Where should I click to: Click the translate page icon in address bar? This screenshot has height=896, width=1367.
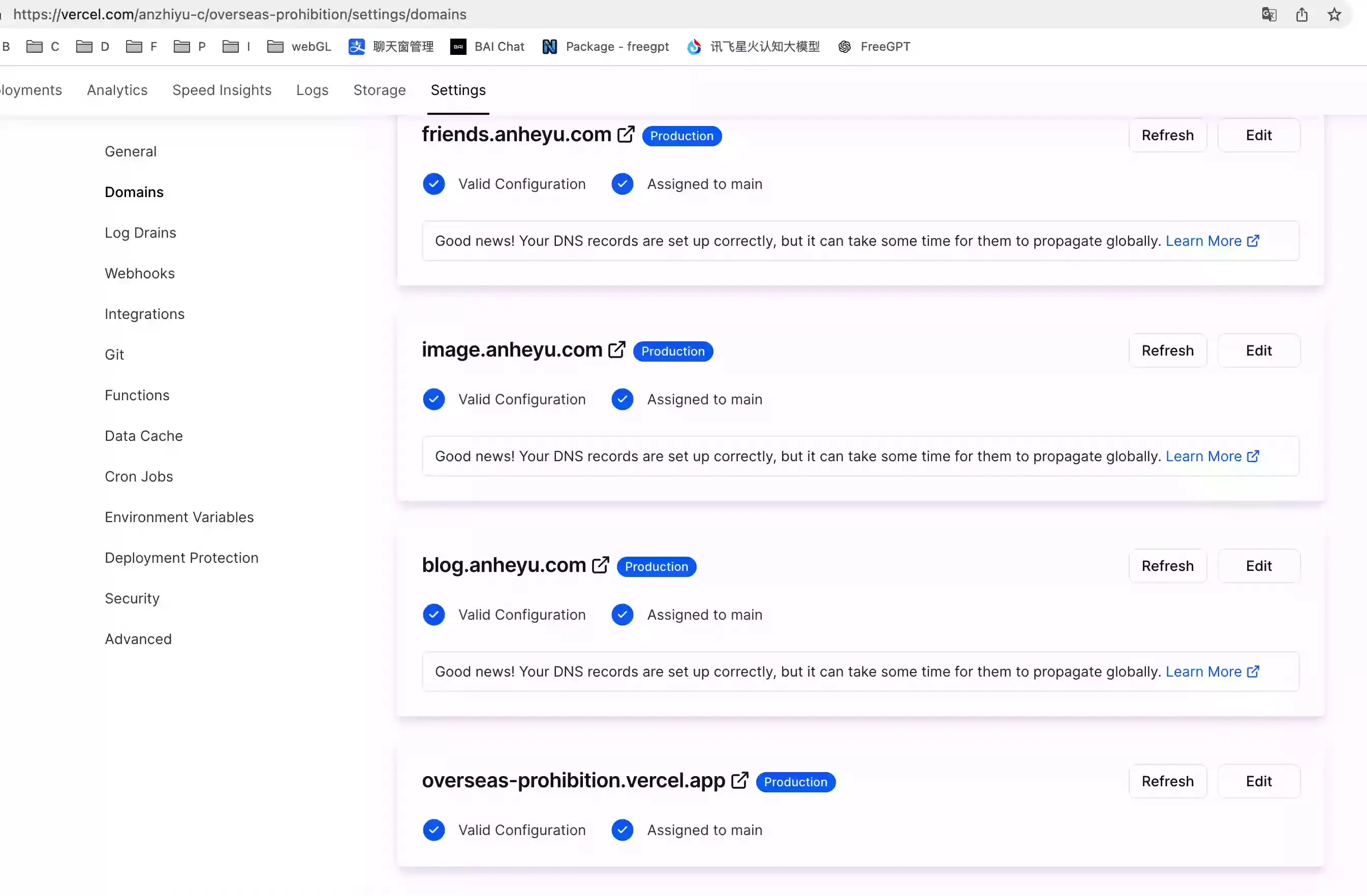(1269, 14)
